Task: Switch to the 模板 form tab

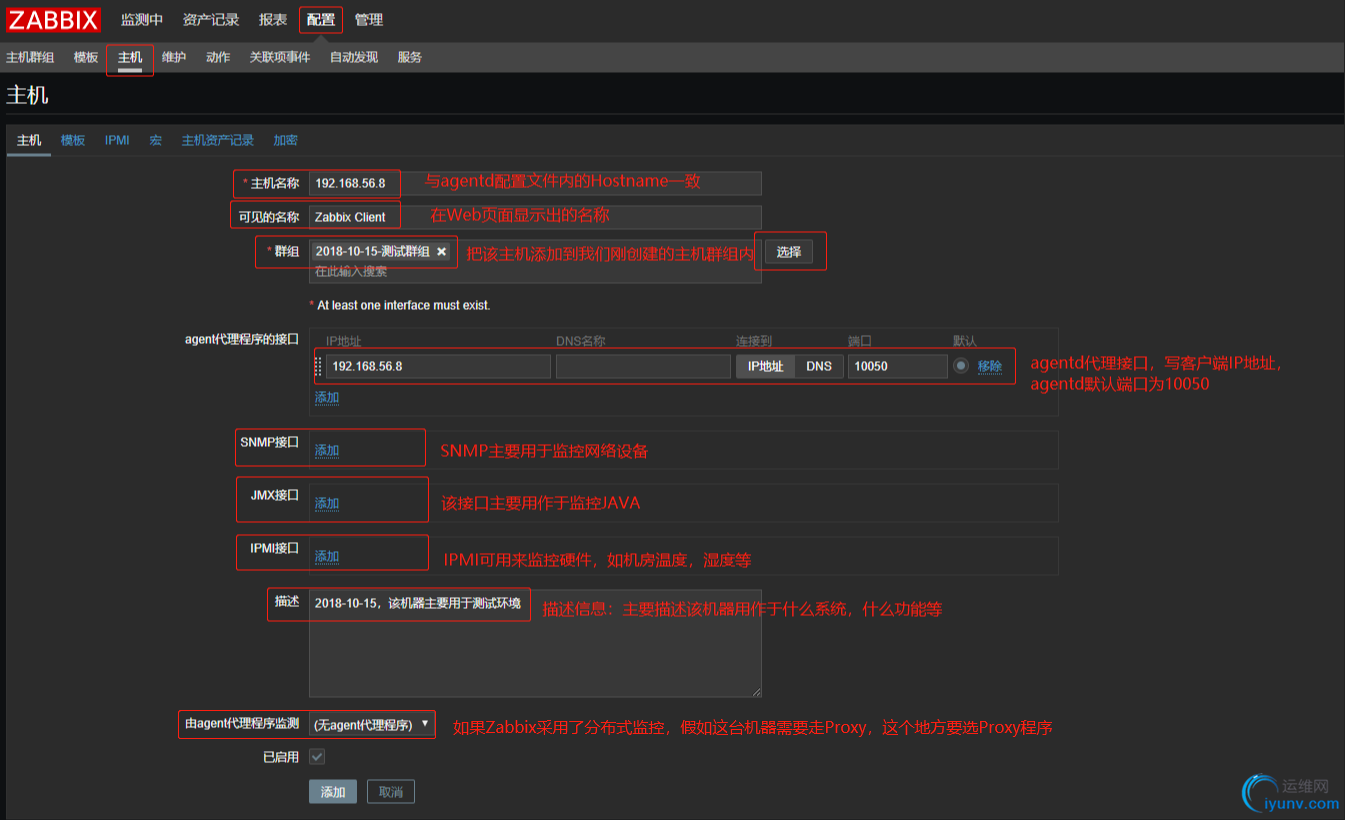Action: point(73,140)
